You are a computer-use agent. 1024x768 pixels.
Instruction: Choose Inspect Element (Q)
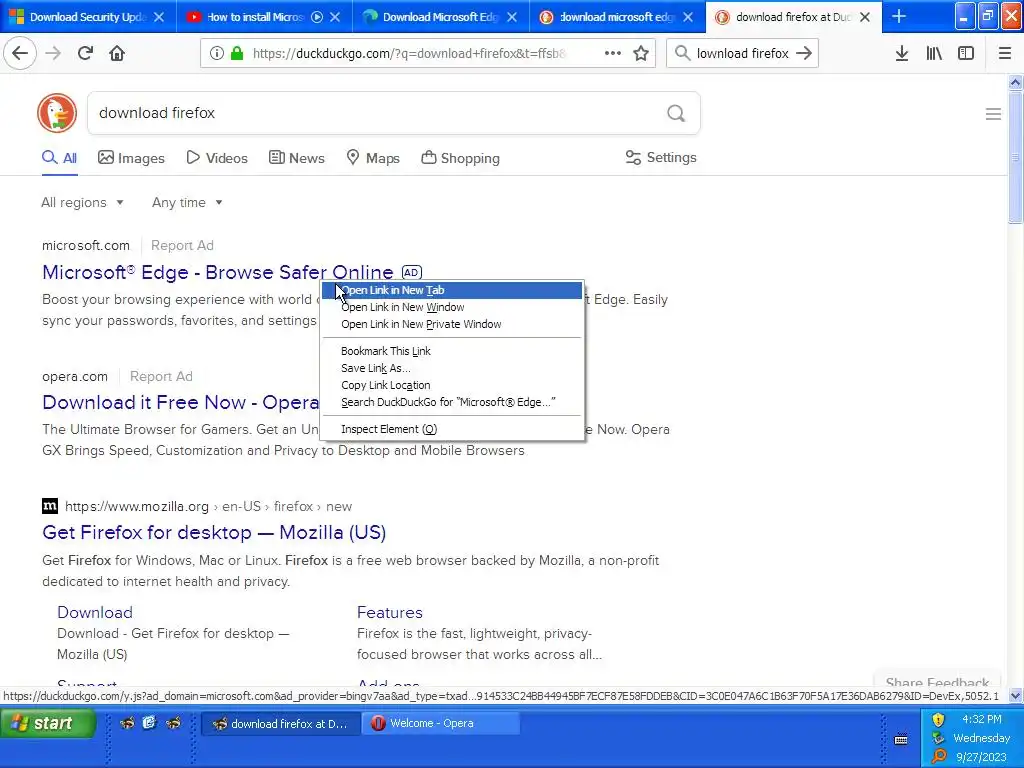click(x=451, y=428)
